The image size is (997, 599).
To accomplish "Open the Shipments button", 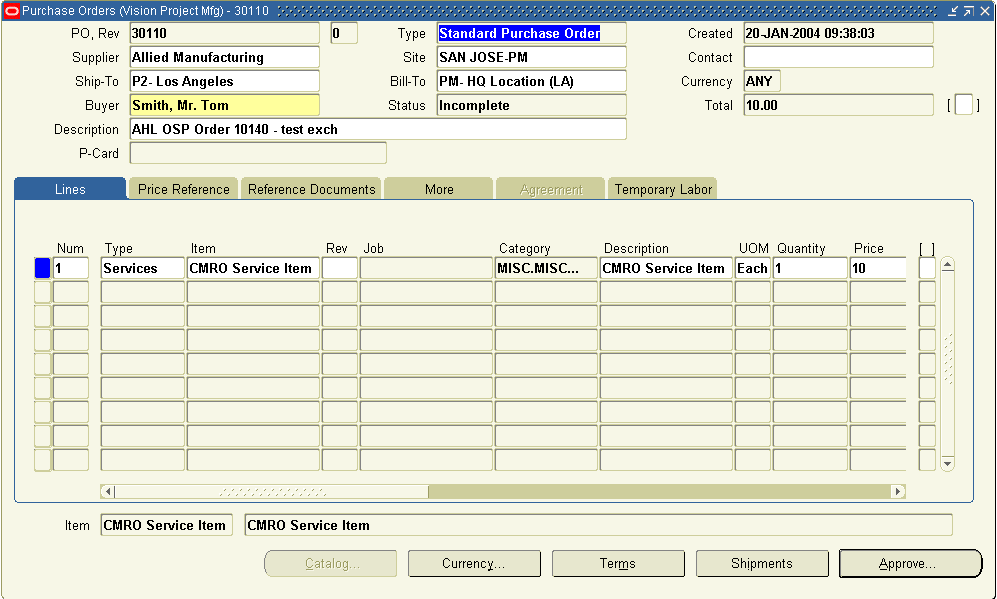I will click(762, 563).
